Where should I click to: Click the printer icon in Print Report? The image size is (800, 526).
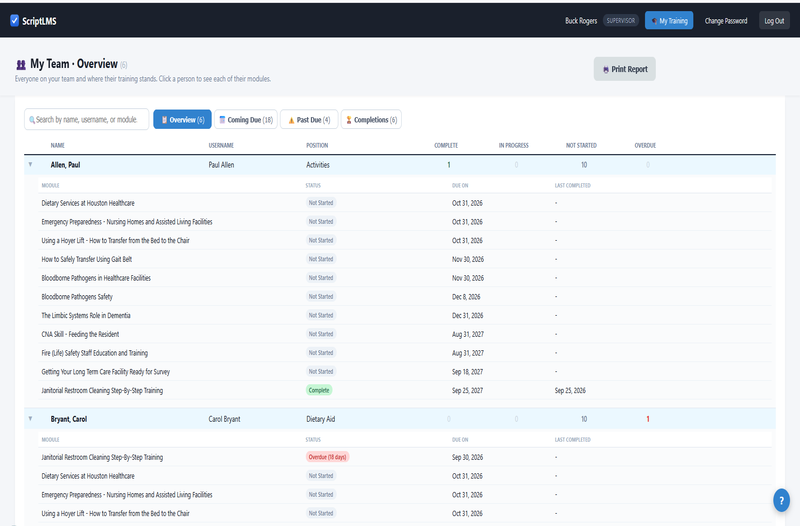[x=606, y=69]
